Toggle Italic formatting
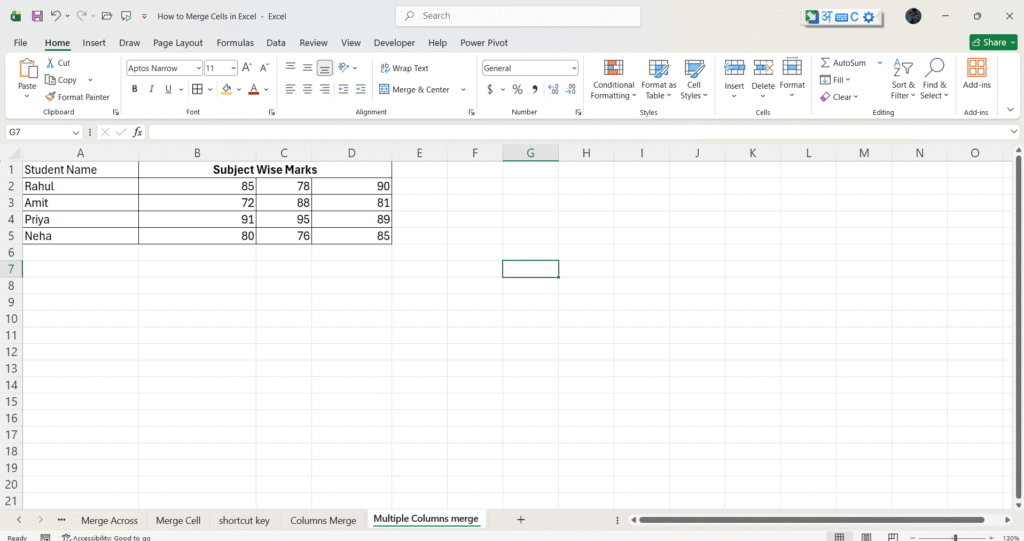 [x=152, y=89]
